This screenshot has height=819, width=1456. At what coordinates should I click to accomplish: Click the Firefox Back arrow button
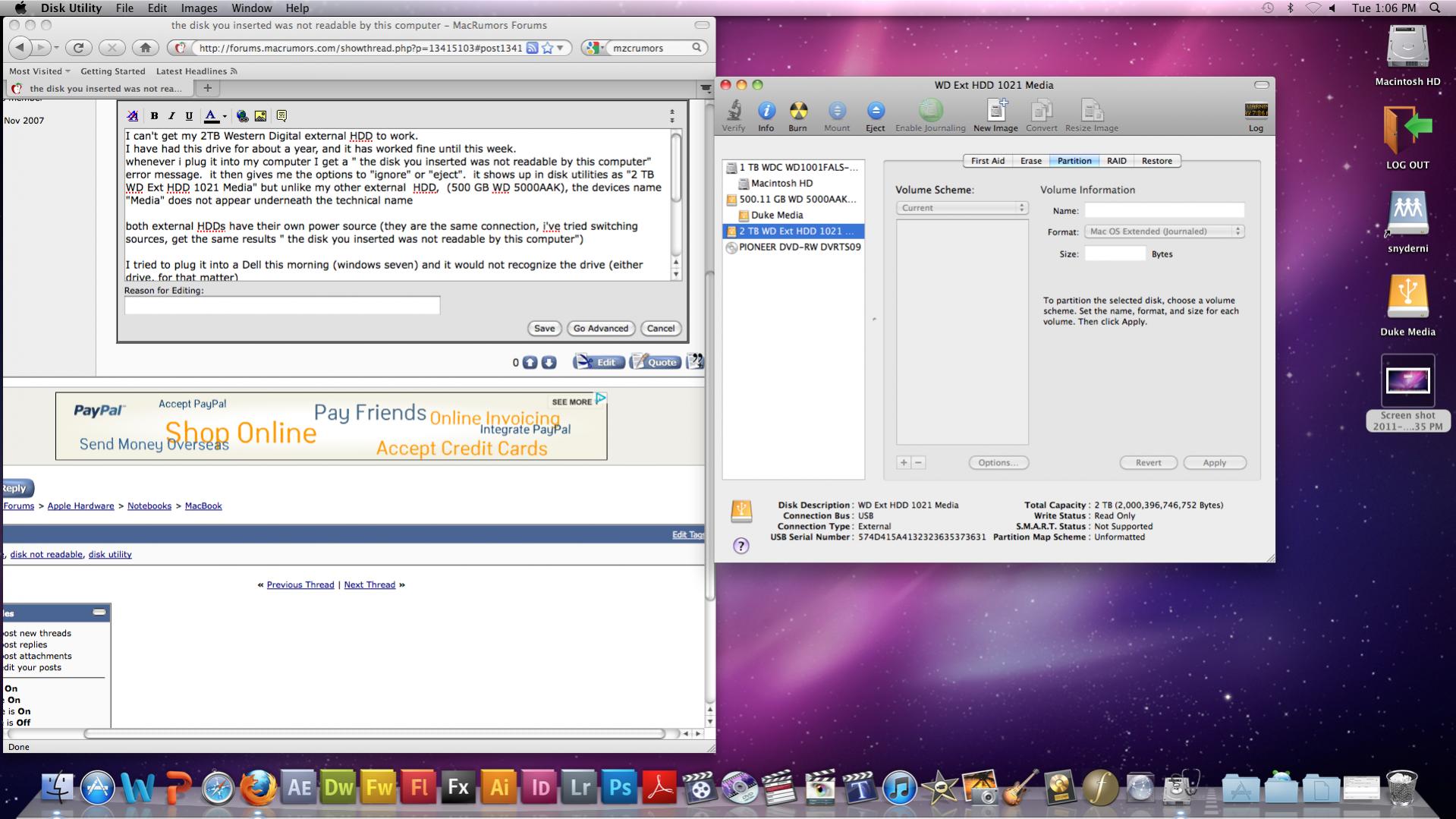click(x=20, y=48)
